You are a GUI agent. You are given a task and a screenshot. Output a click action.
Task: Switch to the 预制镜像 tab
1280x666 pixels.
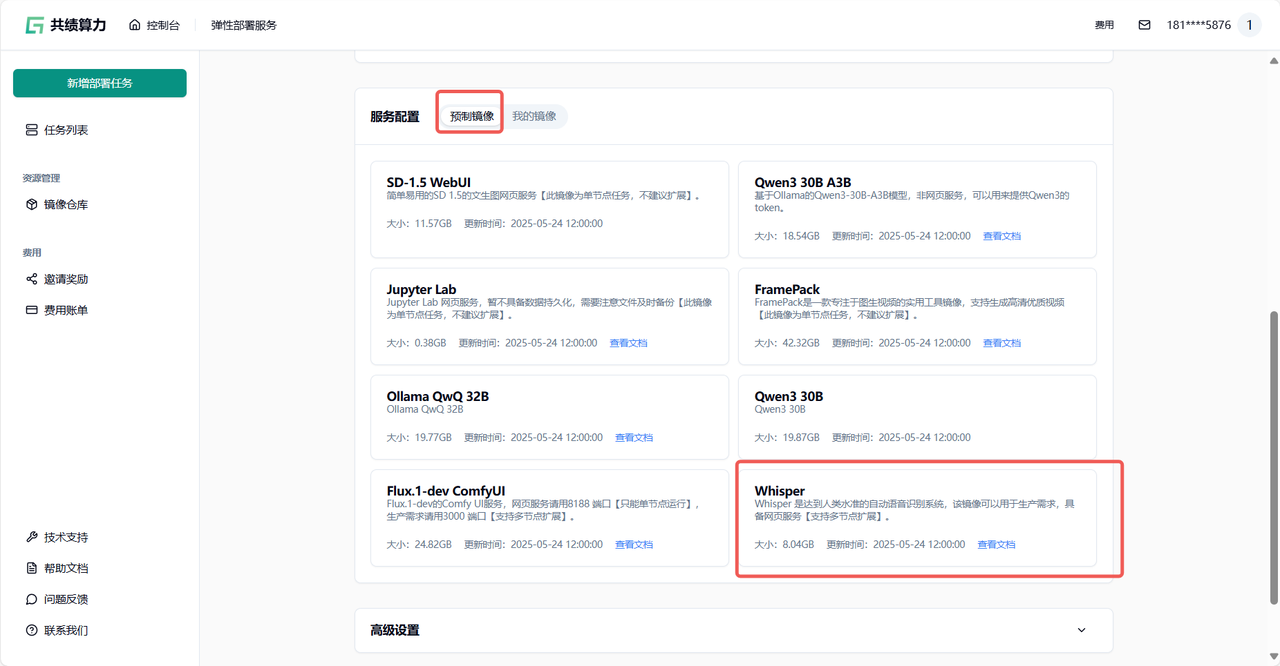tap(471, 116)
